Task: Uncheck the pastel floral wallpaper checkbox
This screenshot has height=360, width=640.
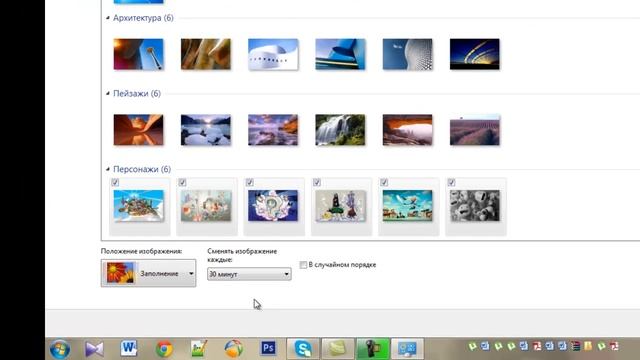Action: click(x=182, y=182)
